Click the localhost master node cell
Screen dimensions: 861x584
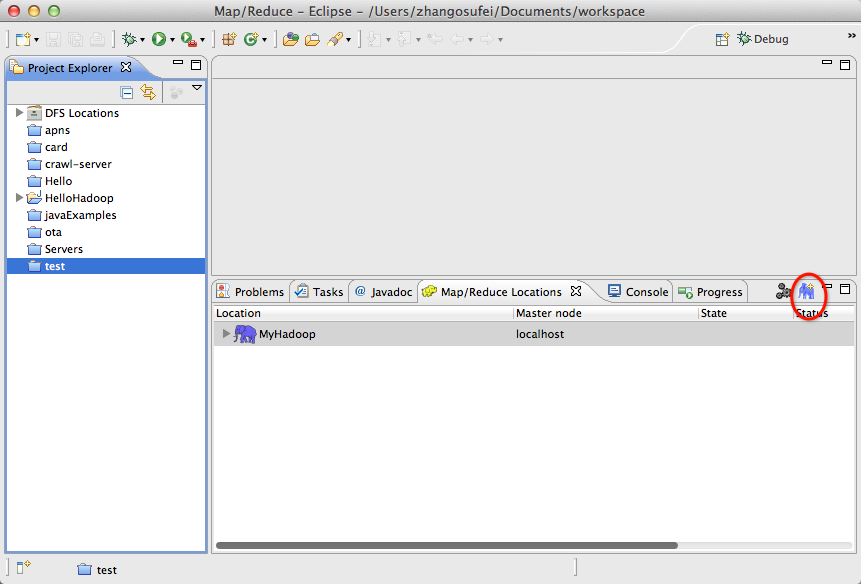pyautogui.click(x=540, y=334)
